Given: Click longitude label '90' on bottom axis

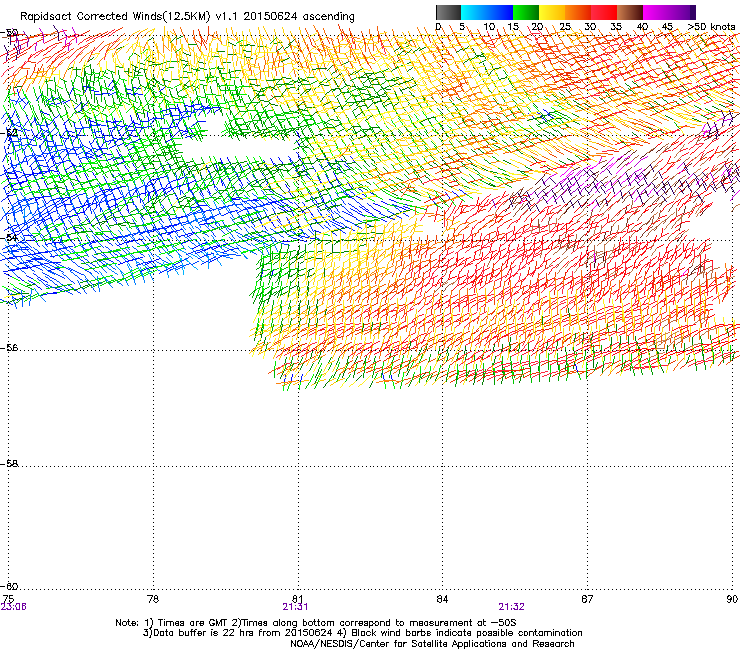Looking at the screenshot, I should coord(732,599).
